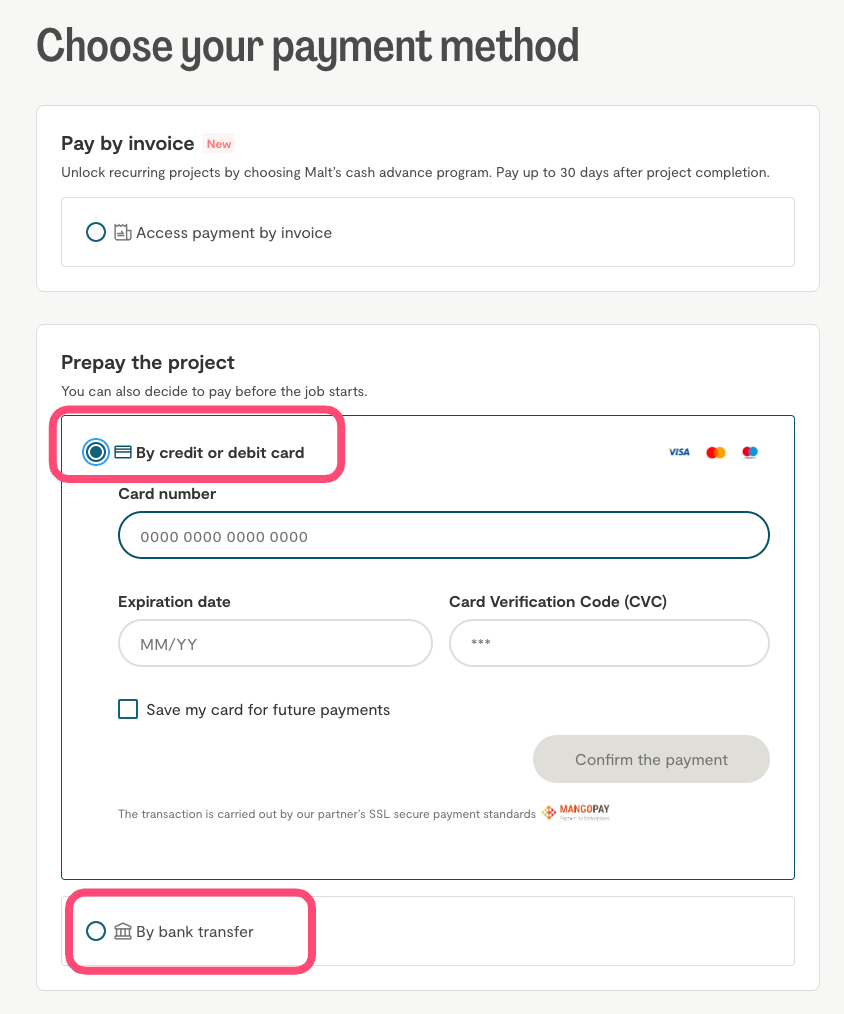844x1014 pixels.
Task: Click the "Prepay the project" section heading
Action: pos(148,362)
